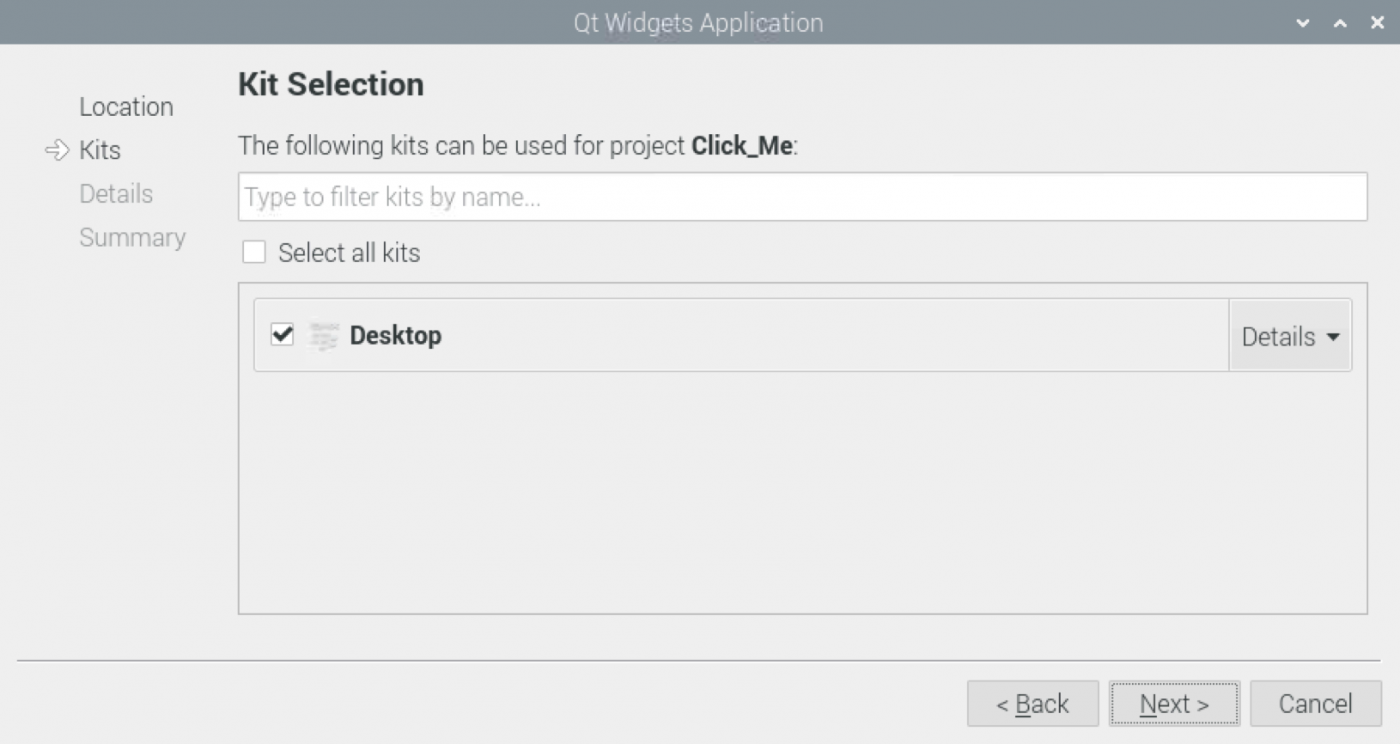Screen dimensions: 1400x744
Task: Go to the Location wizard step
Action: coord(126,107)
